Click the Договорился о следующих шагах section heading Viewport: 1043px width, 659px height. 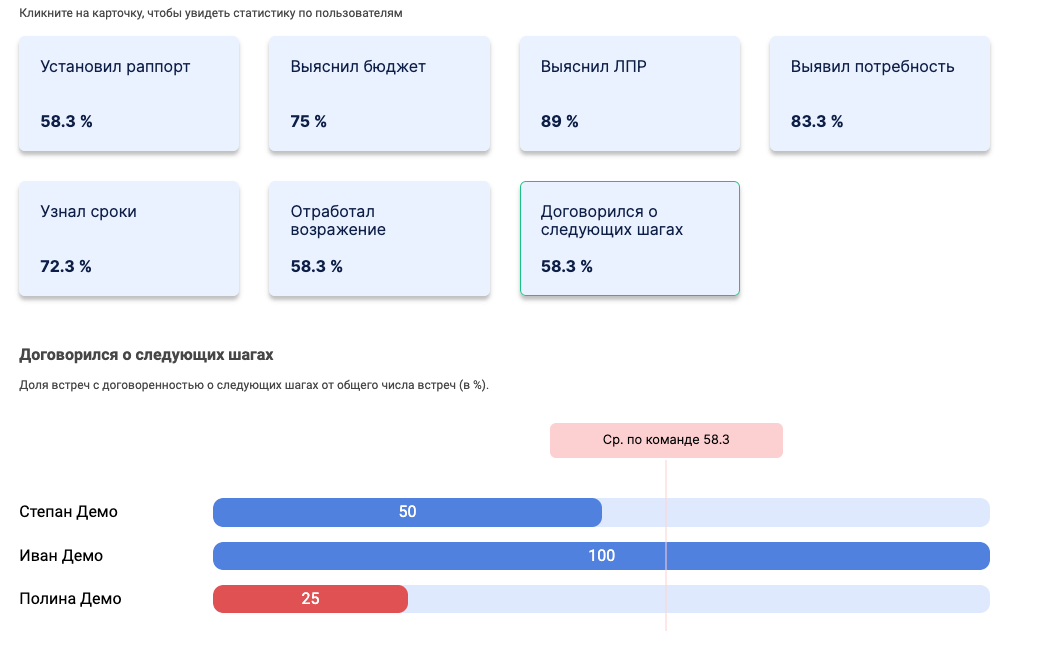(146, 355)
